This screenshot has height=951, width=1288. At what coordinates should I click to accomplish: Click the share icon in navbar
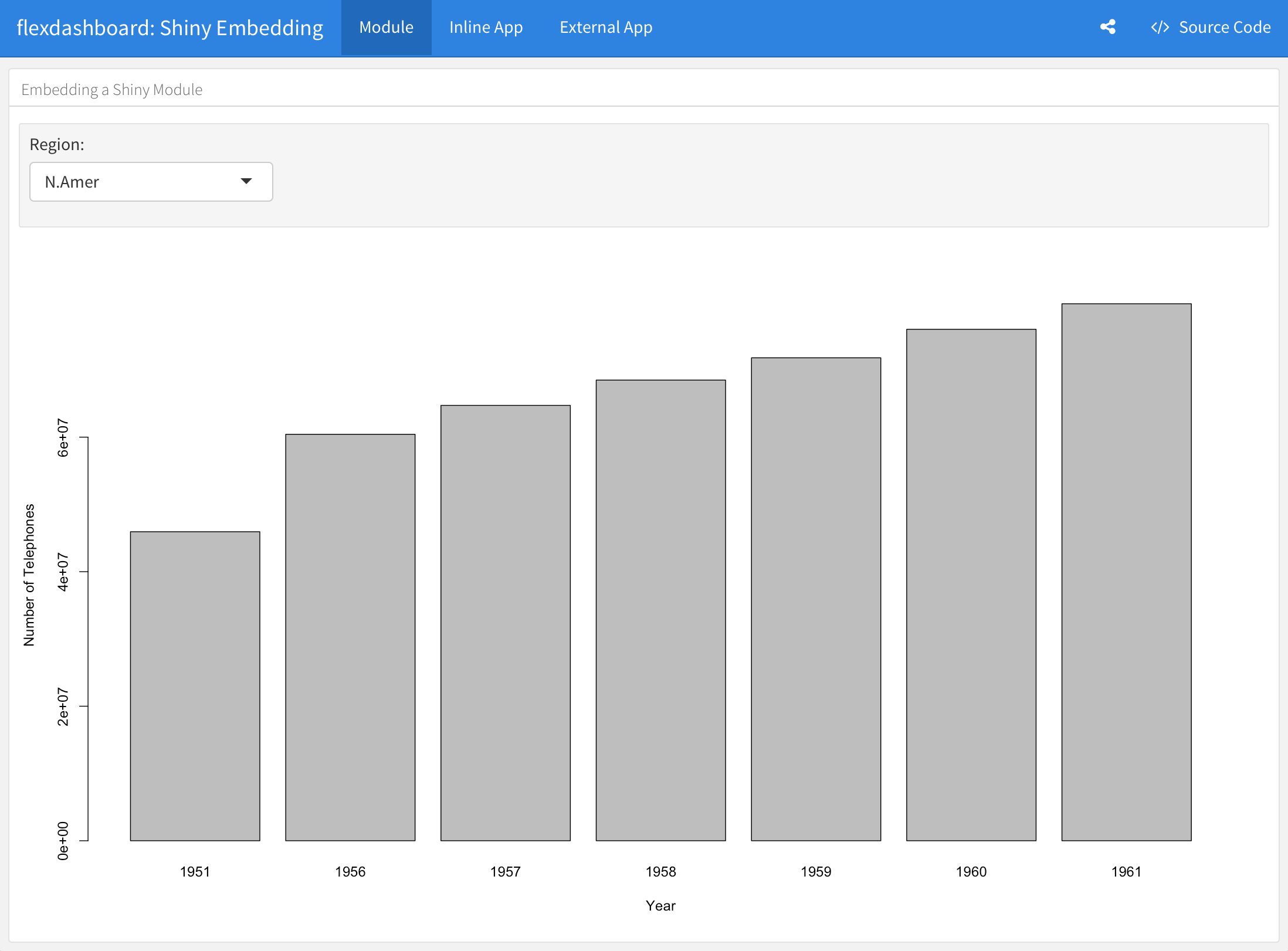(1107, 27)
